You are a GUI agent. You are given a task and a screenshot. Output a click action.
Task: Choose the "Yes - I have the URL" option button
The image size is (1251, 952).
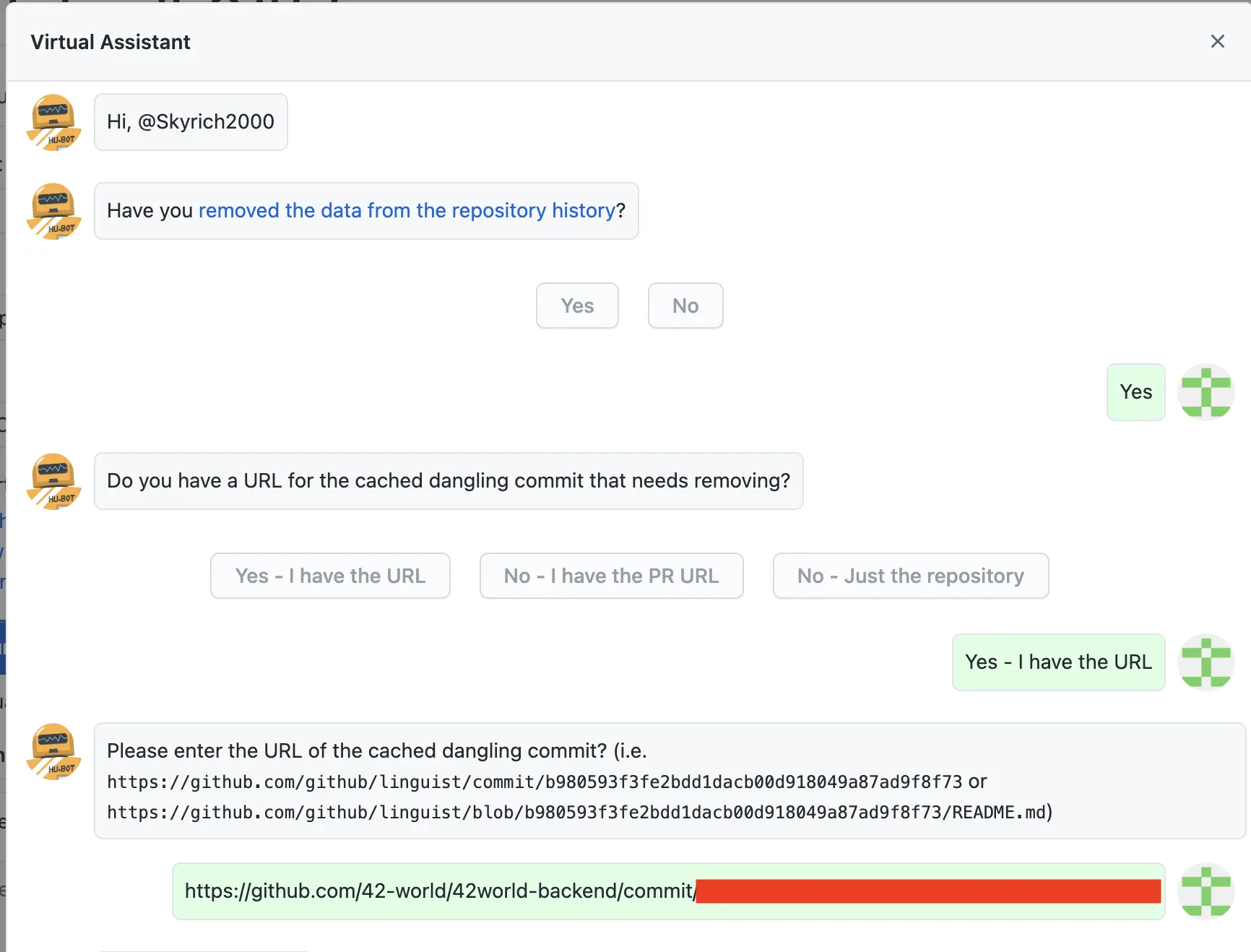[330, 576]
